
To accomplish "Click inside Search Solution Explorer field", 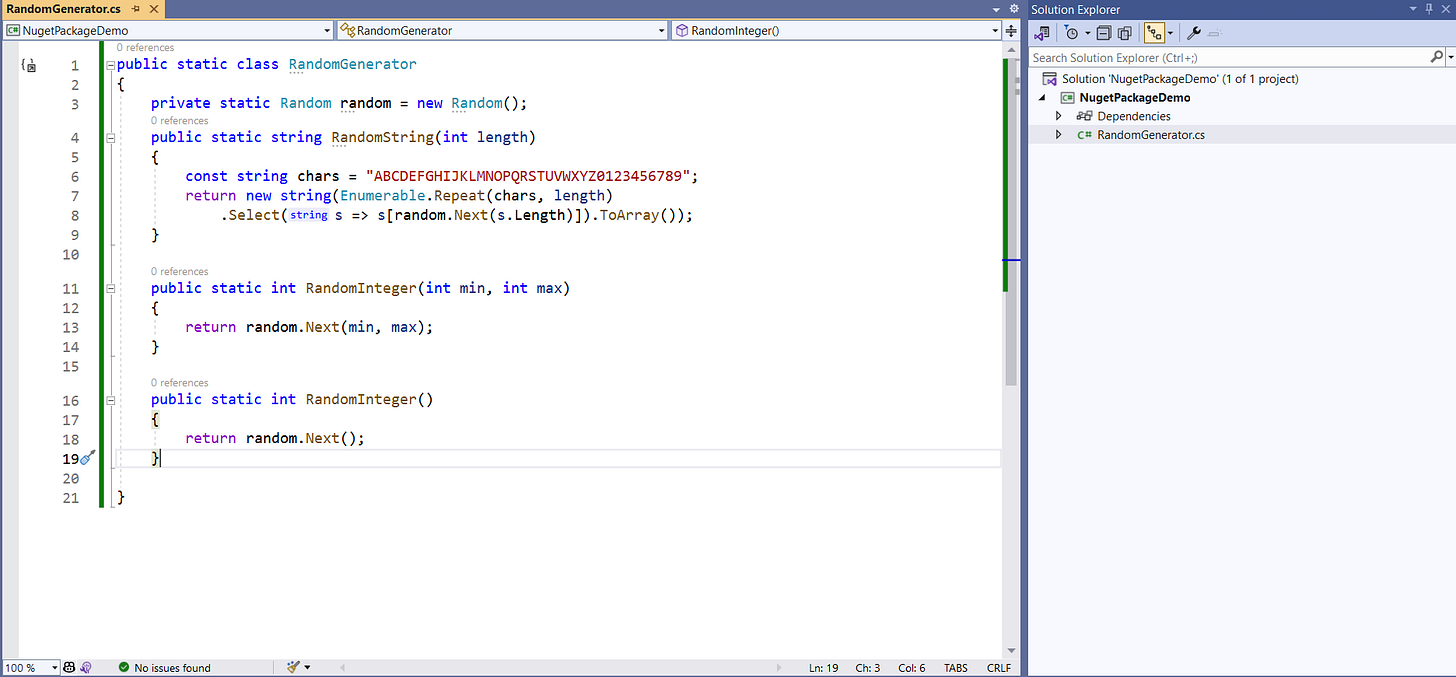I will (x=1228, y=58).
